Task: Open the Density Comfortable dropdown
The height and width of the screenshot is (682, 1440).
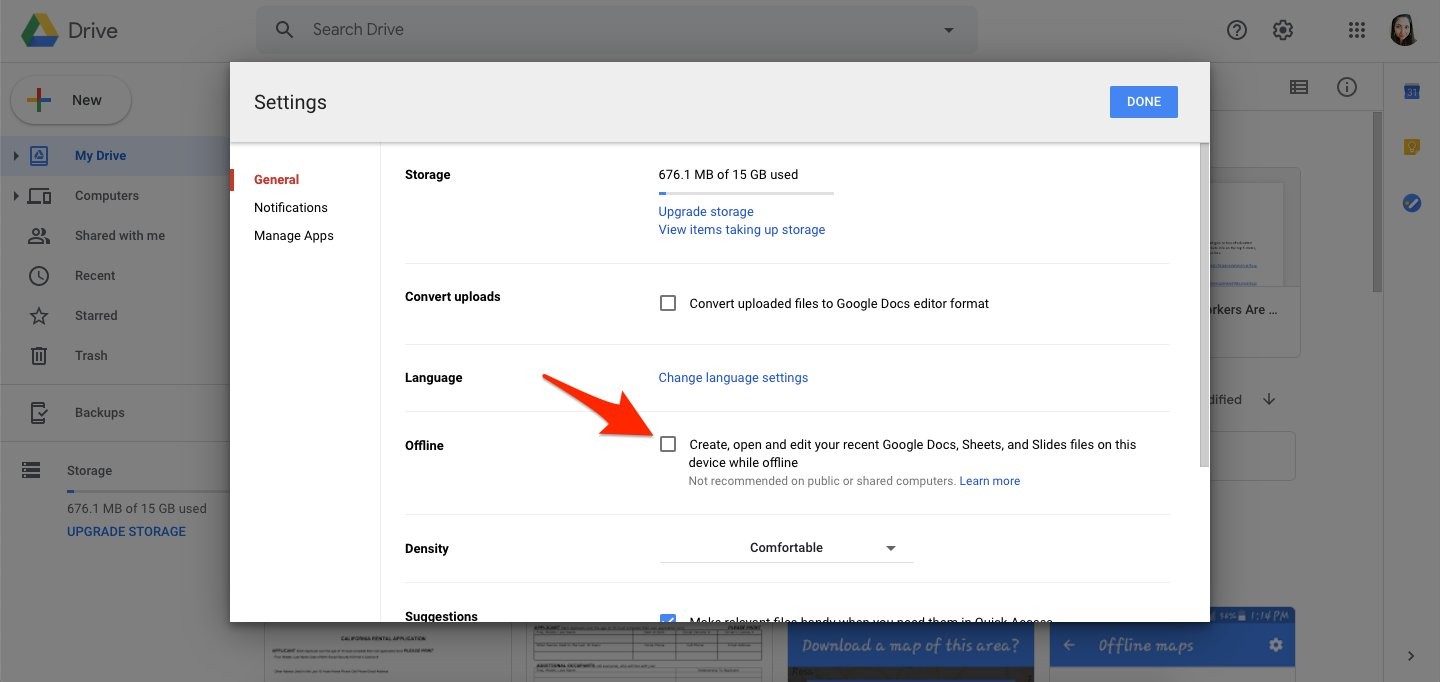Action: pos(786,548)
